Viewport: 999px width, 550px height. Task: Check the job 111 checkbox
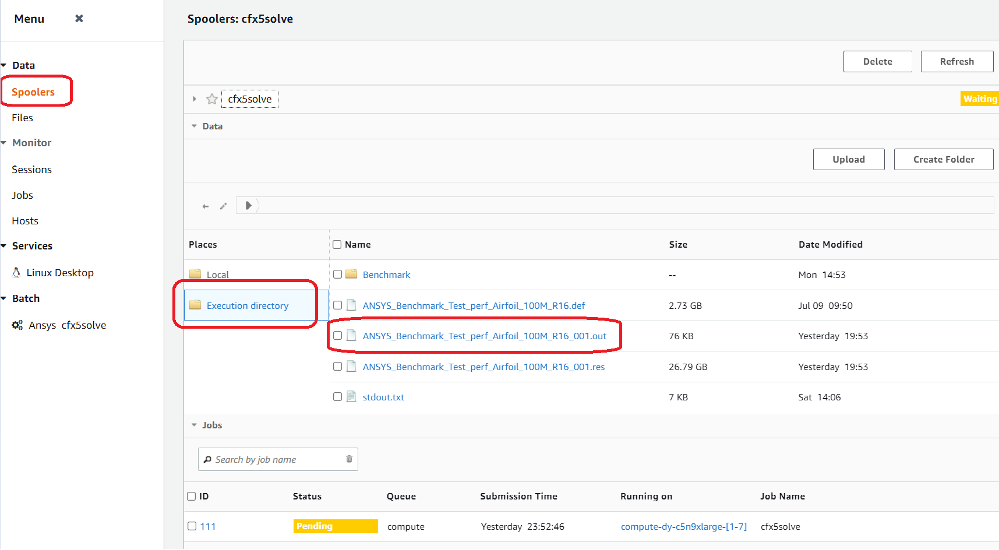pyautogui.click(x=192, y=526)
